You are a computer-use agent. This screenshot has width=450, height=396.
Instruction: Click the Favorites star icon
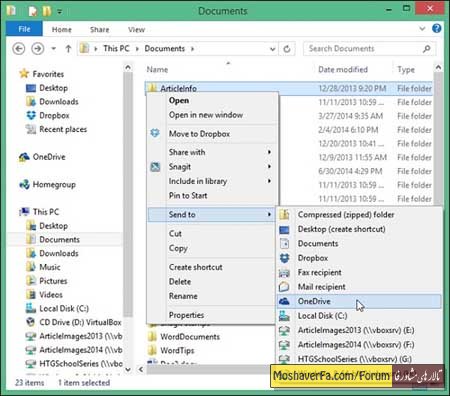[x=24, y=74]
